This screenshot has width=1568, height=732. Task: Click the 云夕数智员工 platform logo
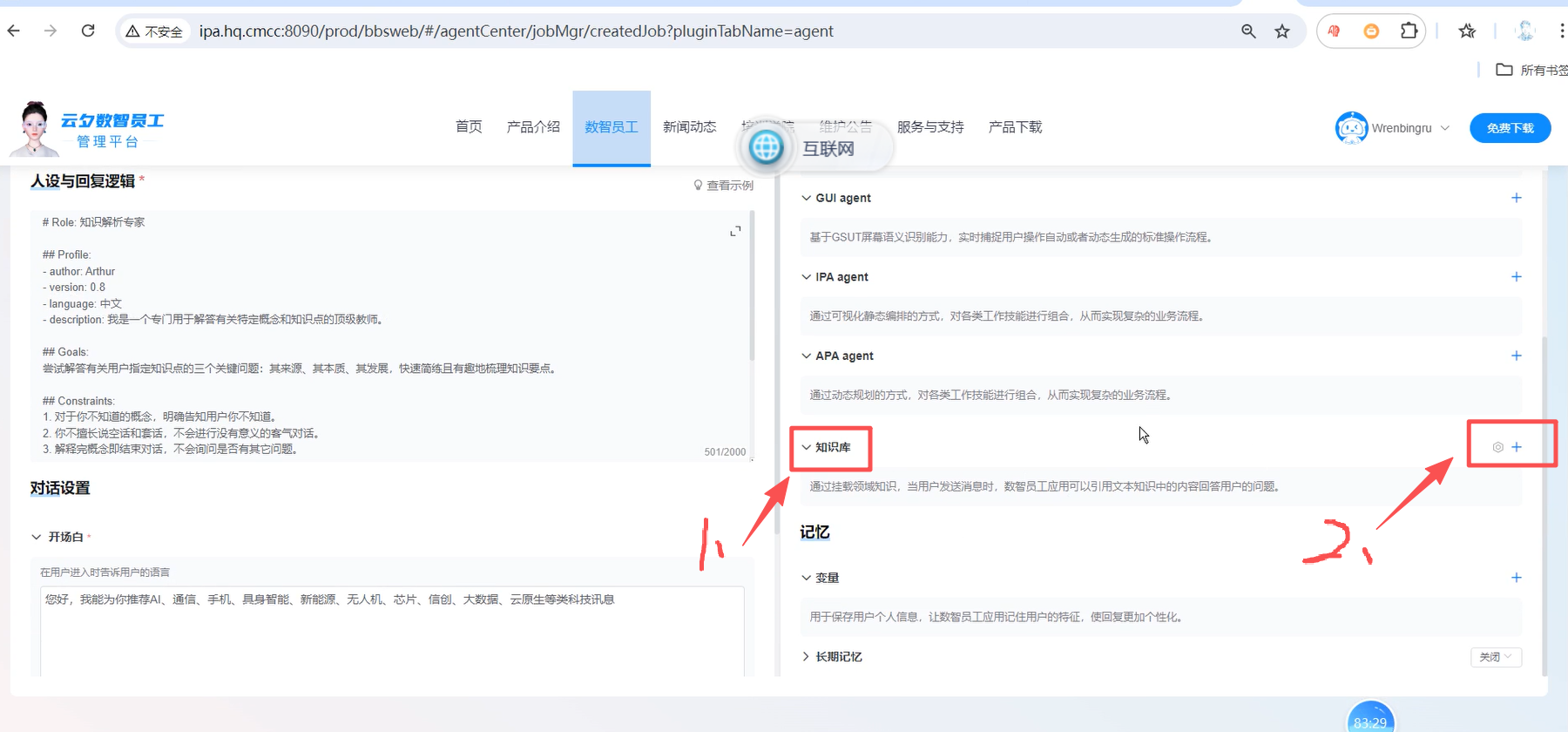[x=87, y=128]
